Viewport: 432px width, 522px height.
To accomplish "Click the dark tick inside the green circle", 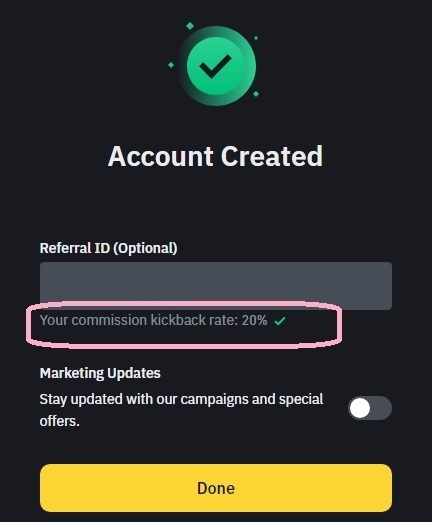I will (215, 67).
